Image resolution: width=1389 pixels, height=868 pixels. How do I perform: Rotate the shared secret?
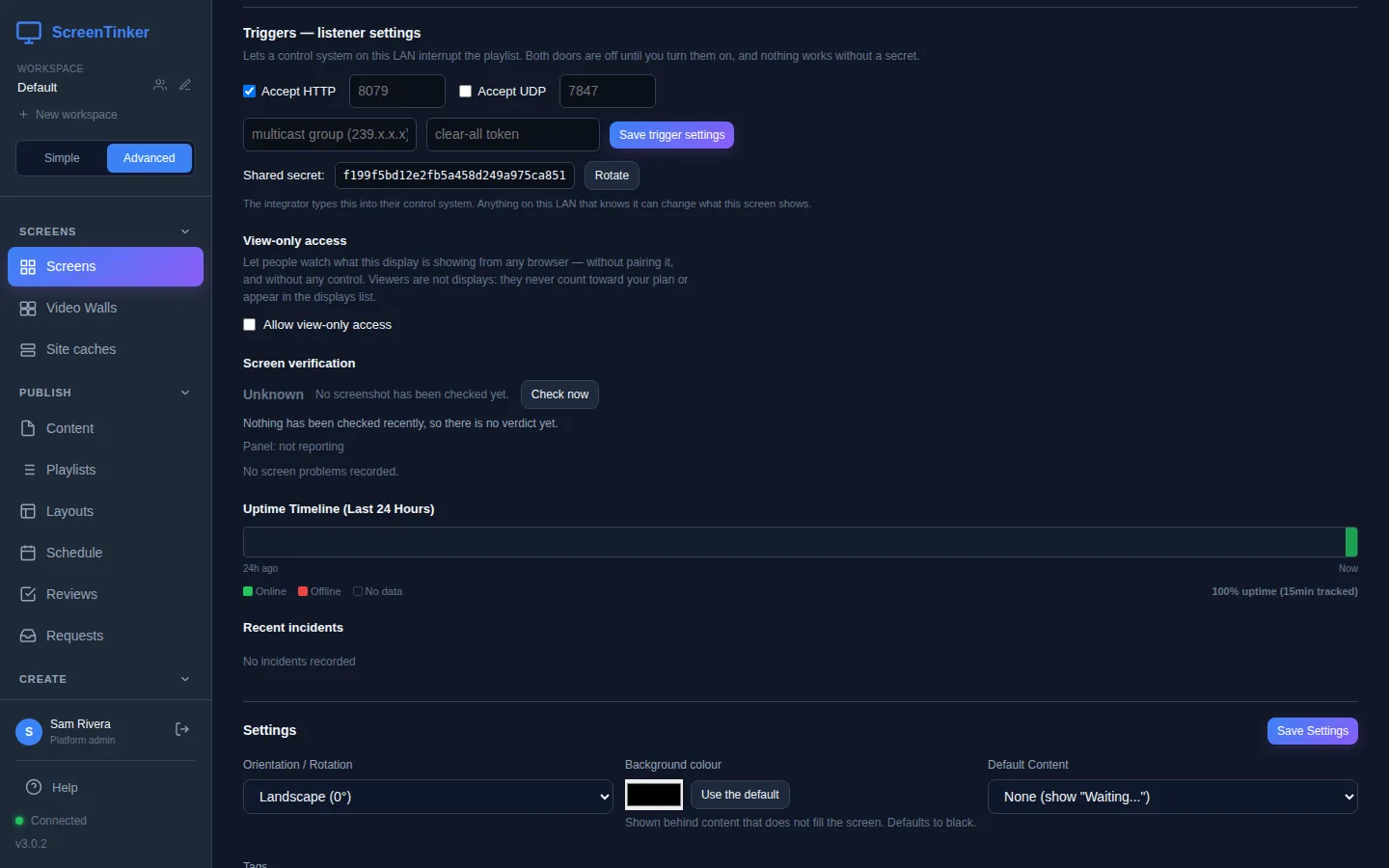click(612, 176)
